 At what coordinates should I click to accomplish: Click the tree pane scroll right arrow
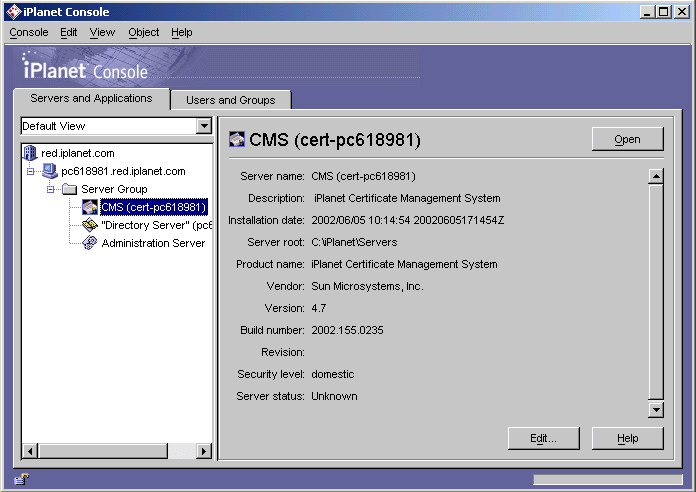coord(204,451)
